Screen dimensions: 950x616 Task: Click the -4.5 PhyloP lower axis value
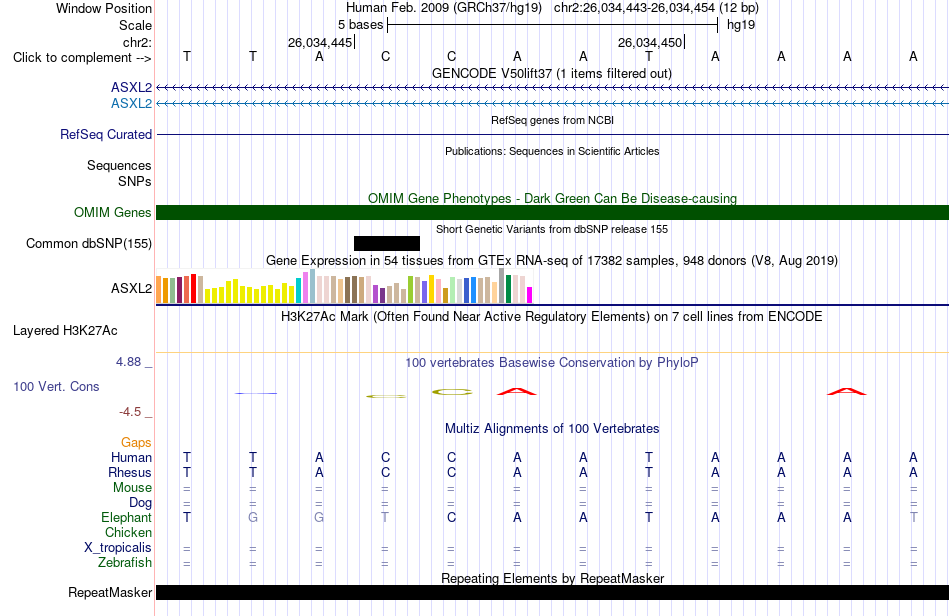[130, 412]
